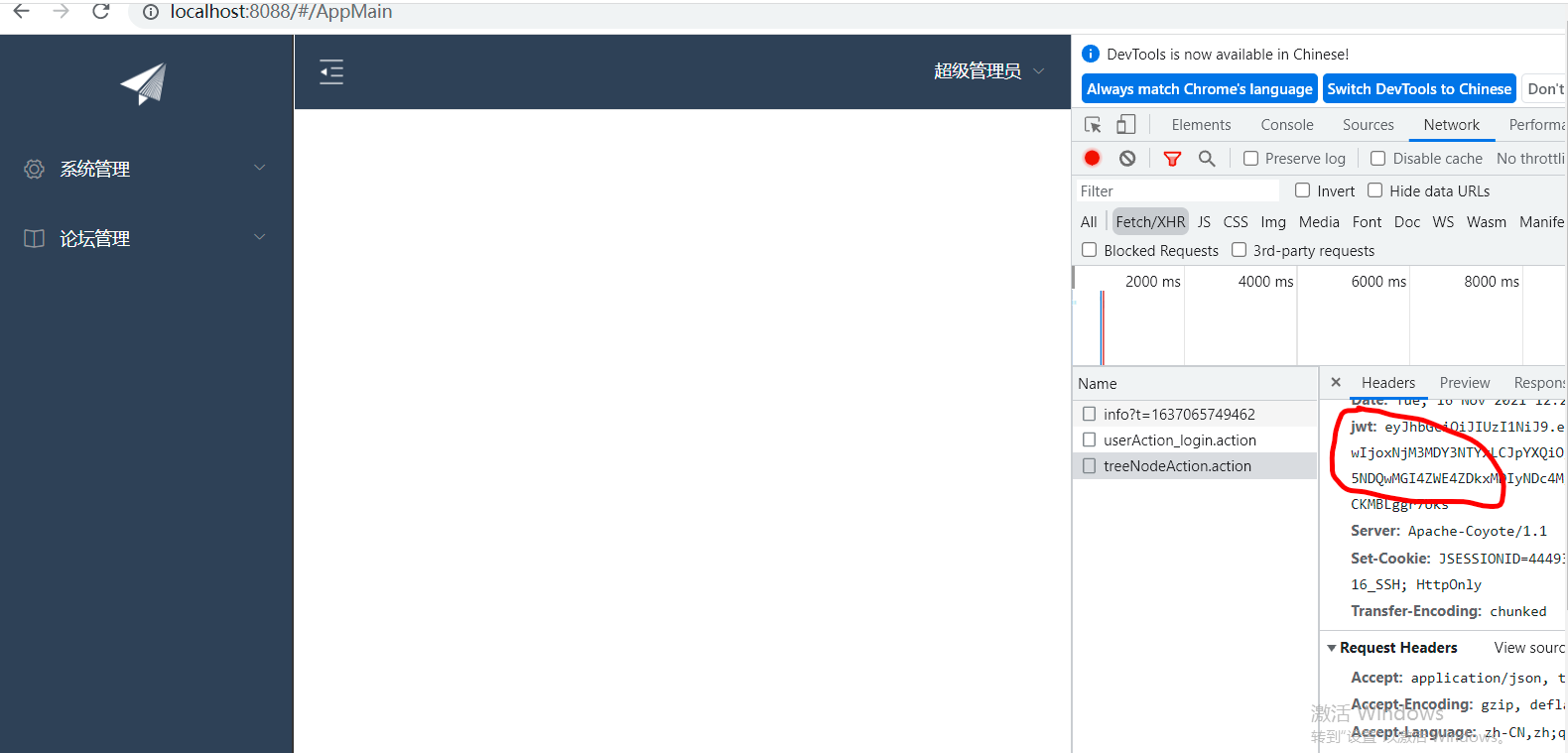
Task: Select the userAction_login.action request row
Action: (x=1195, y=439)
